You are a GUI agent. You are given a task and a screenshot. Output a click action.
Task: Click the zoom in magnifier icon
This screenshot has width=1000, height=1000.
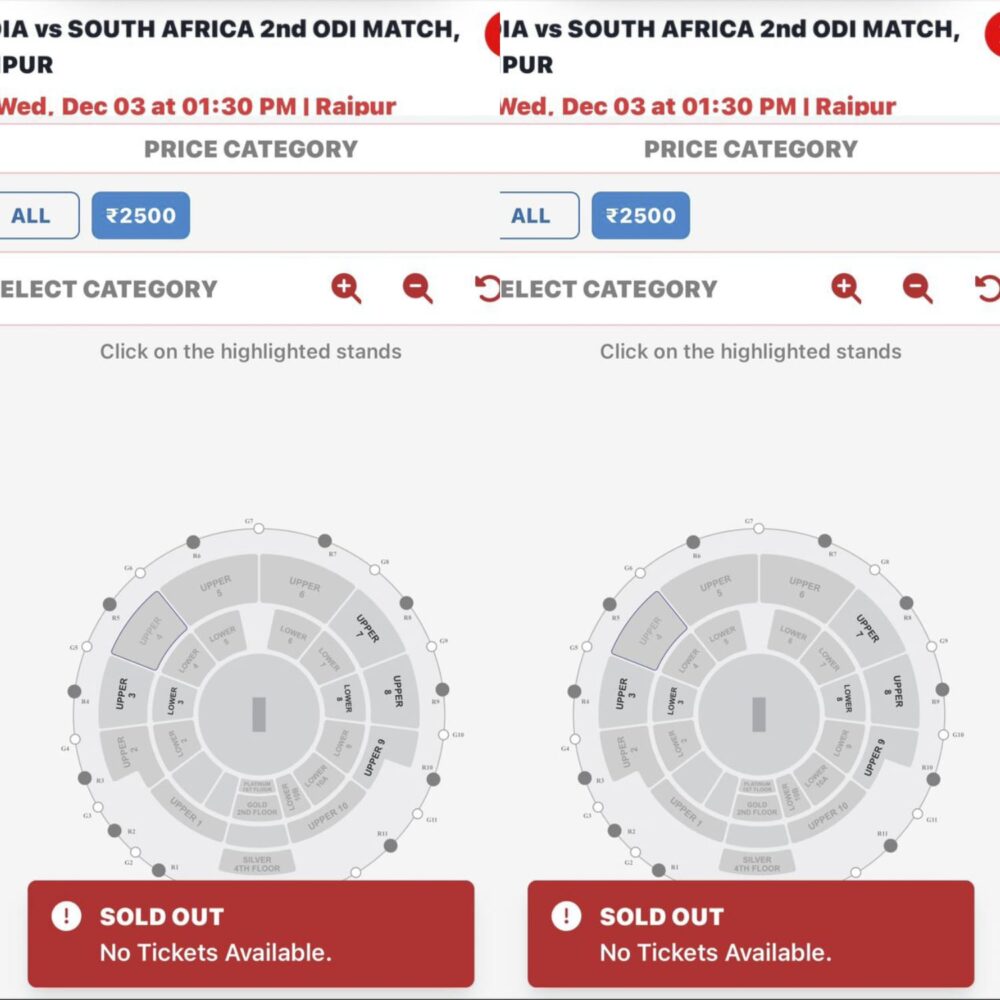(345, 289)
